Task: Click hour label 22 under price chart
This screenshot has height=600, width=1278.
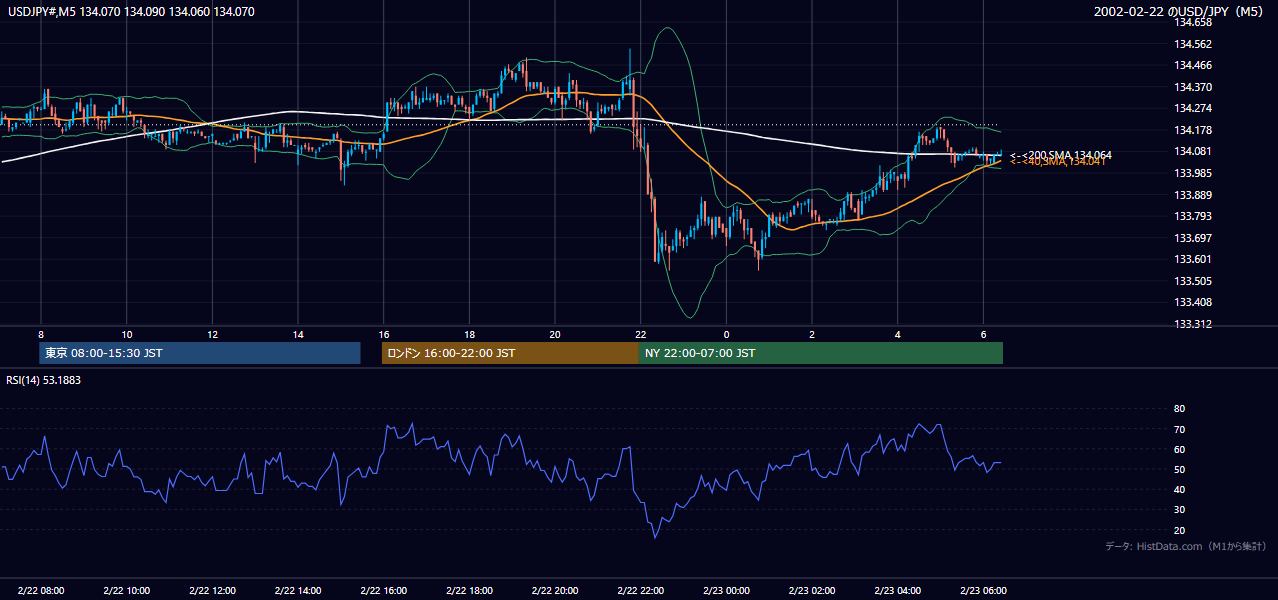Action: (641, 334)
